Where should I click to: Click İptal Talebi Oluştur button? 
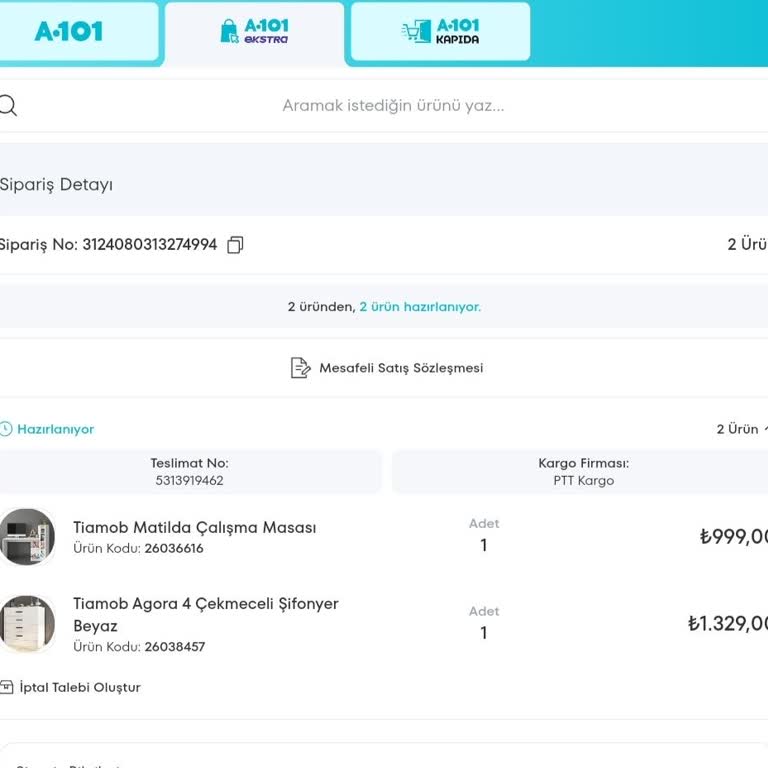click(x=71, y=687)
